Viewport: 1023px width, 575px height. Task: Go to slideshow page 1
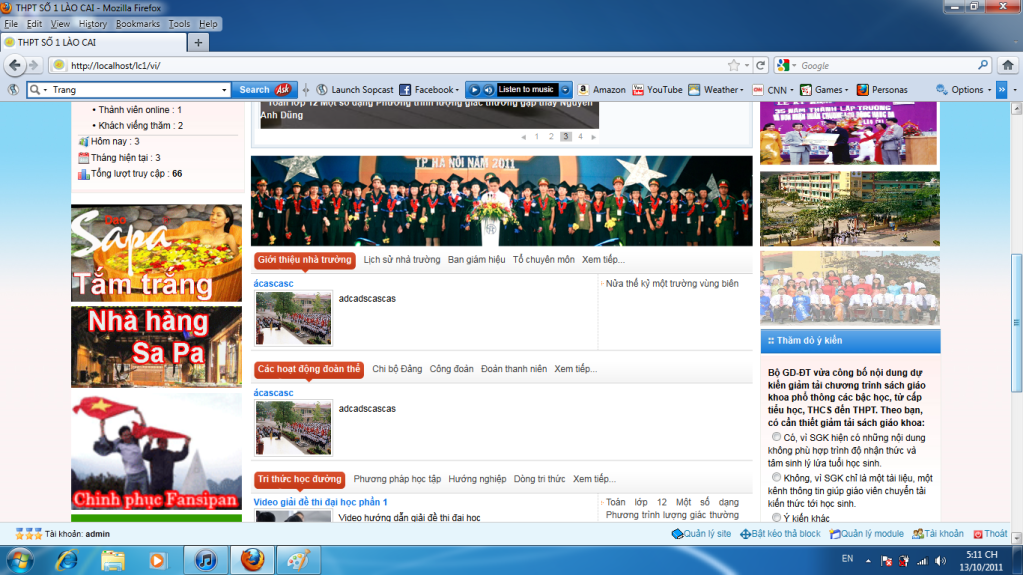[537, 137]
